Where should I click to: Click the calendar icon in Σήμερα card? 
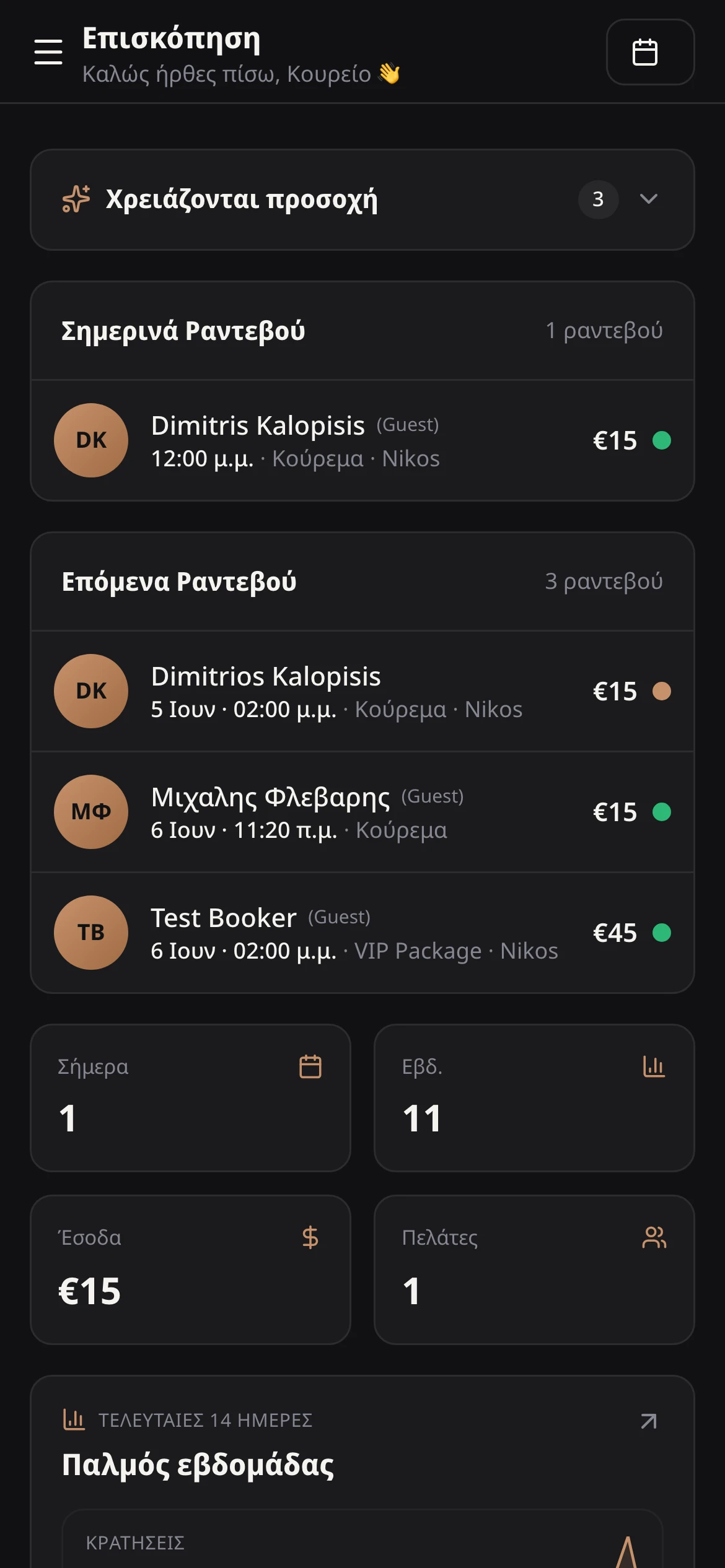click(x=310, y=1067)
